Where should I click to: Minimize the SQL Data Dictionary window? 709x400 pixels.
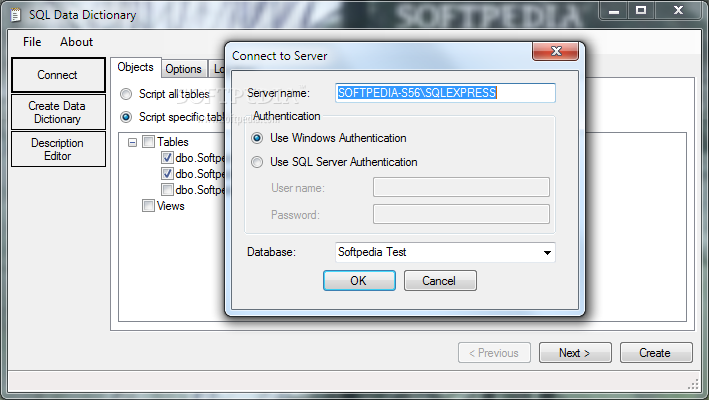(x=614, y=11)
